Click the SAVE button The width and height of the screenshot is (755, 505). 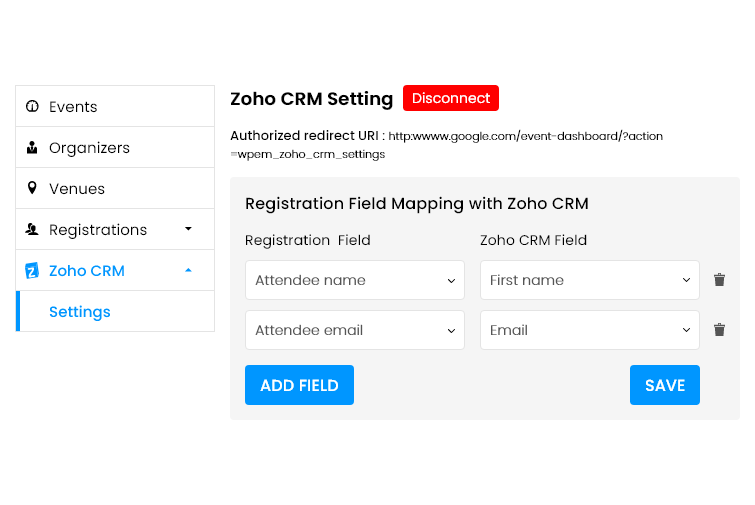pyautogui.click(x=665, y=385)
